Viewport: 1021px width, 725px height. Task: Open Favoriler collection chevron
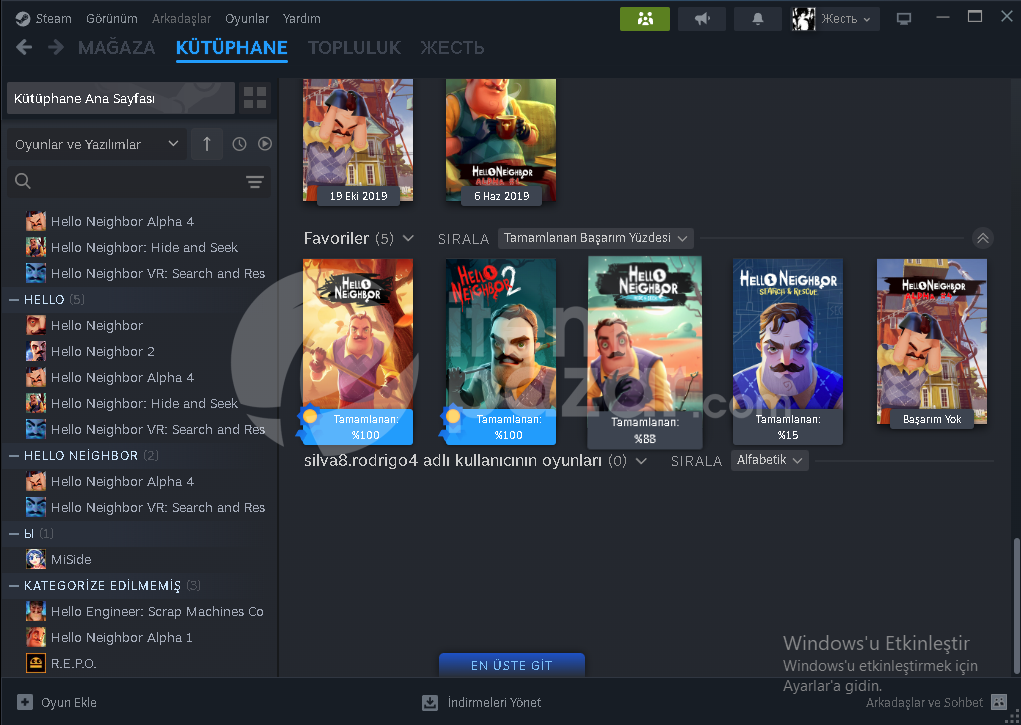point(408,238)
